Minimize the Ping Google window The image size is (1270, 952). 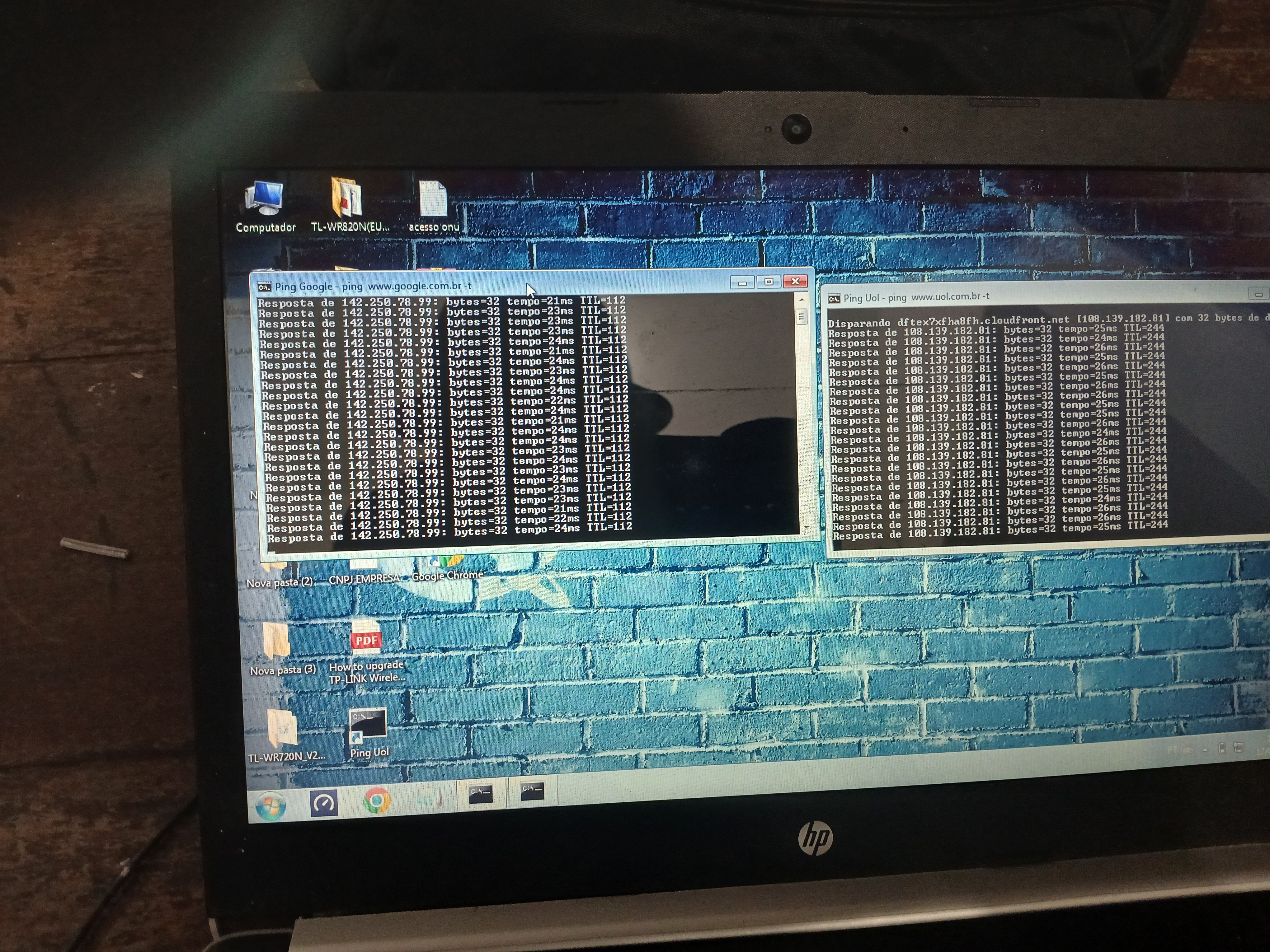pos(742,283)
